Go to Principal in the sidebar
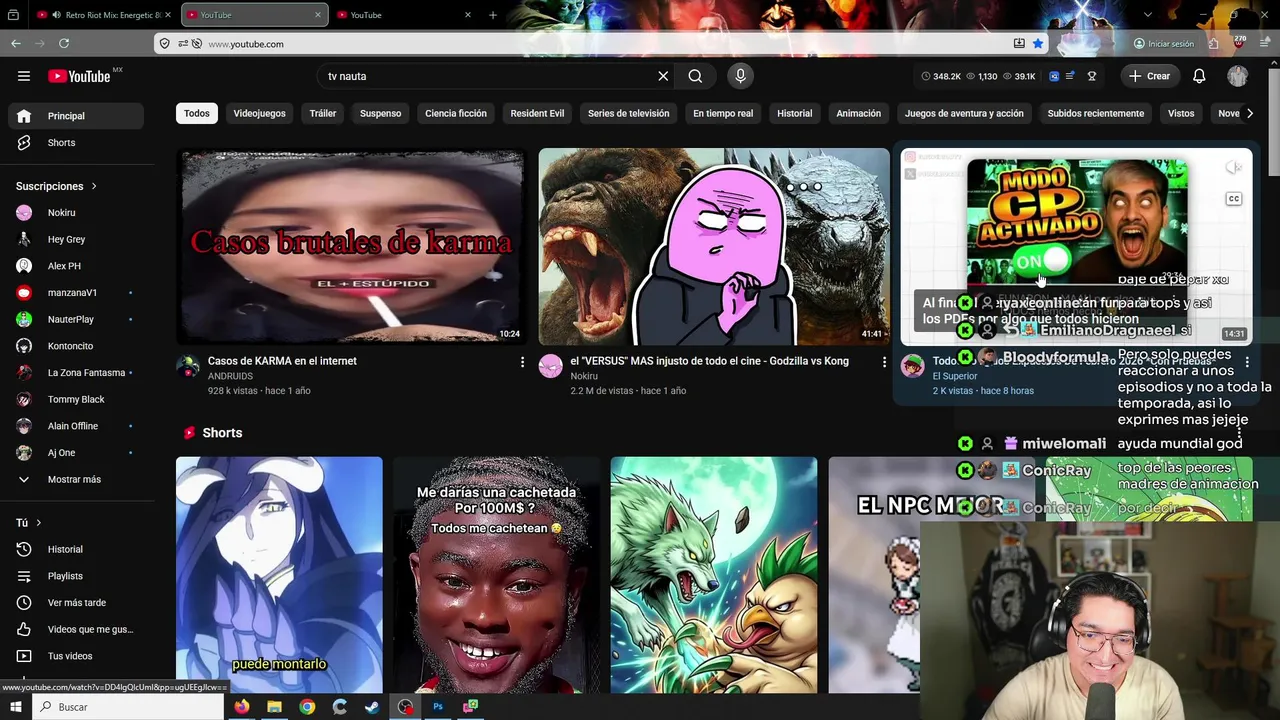1280x720 pixels. 76,116
